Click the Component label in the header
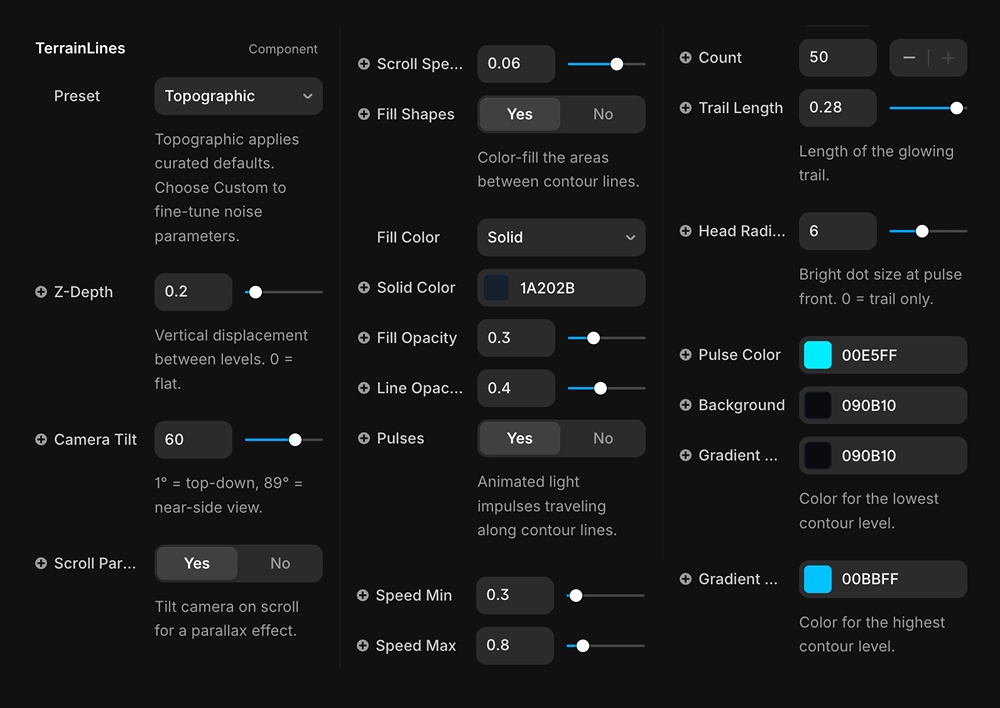This screenshot has height=708, width=1000. point(283,49)
